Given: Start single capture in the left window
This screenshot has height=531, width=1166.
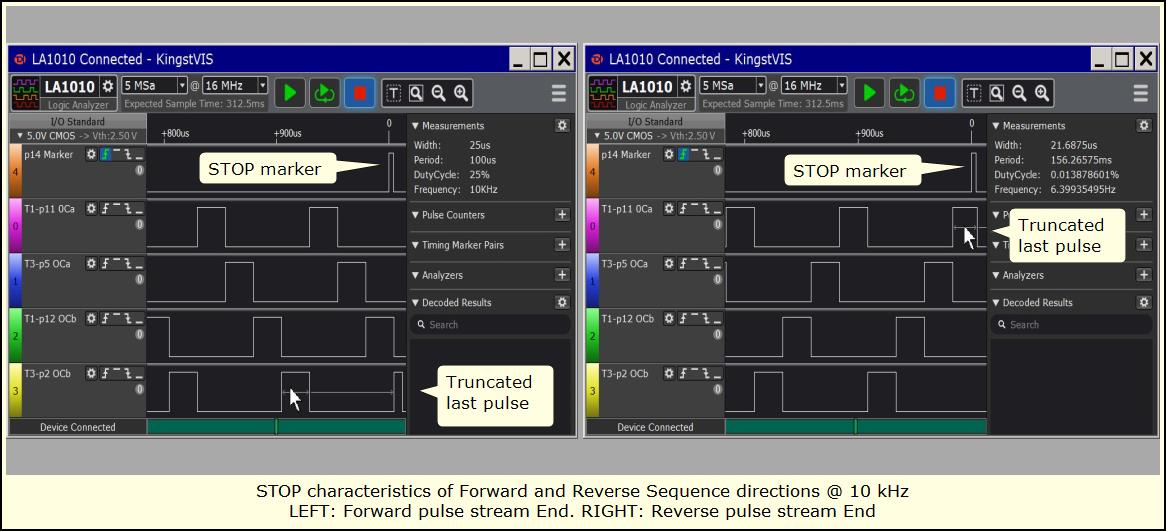Looking at the screenshot, I should [290, 93].
